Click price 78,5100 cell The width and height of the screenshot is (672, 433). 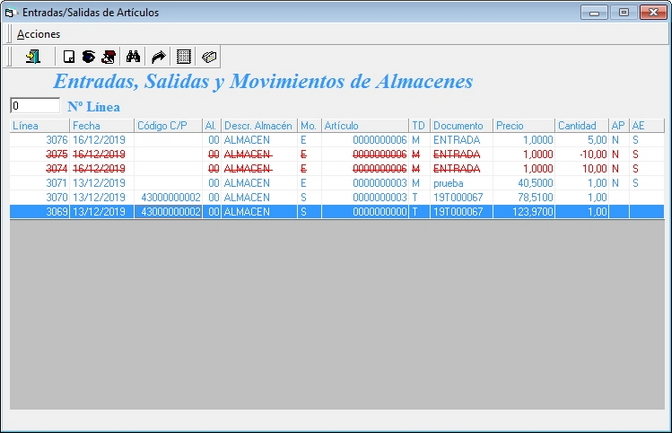[524, 198]
